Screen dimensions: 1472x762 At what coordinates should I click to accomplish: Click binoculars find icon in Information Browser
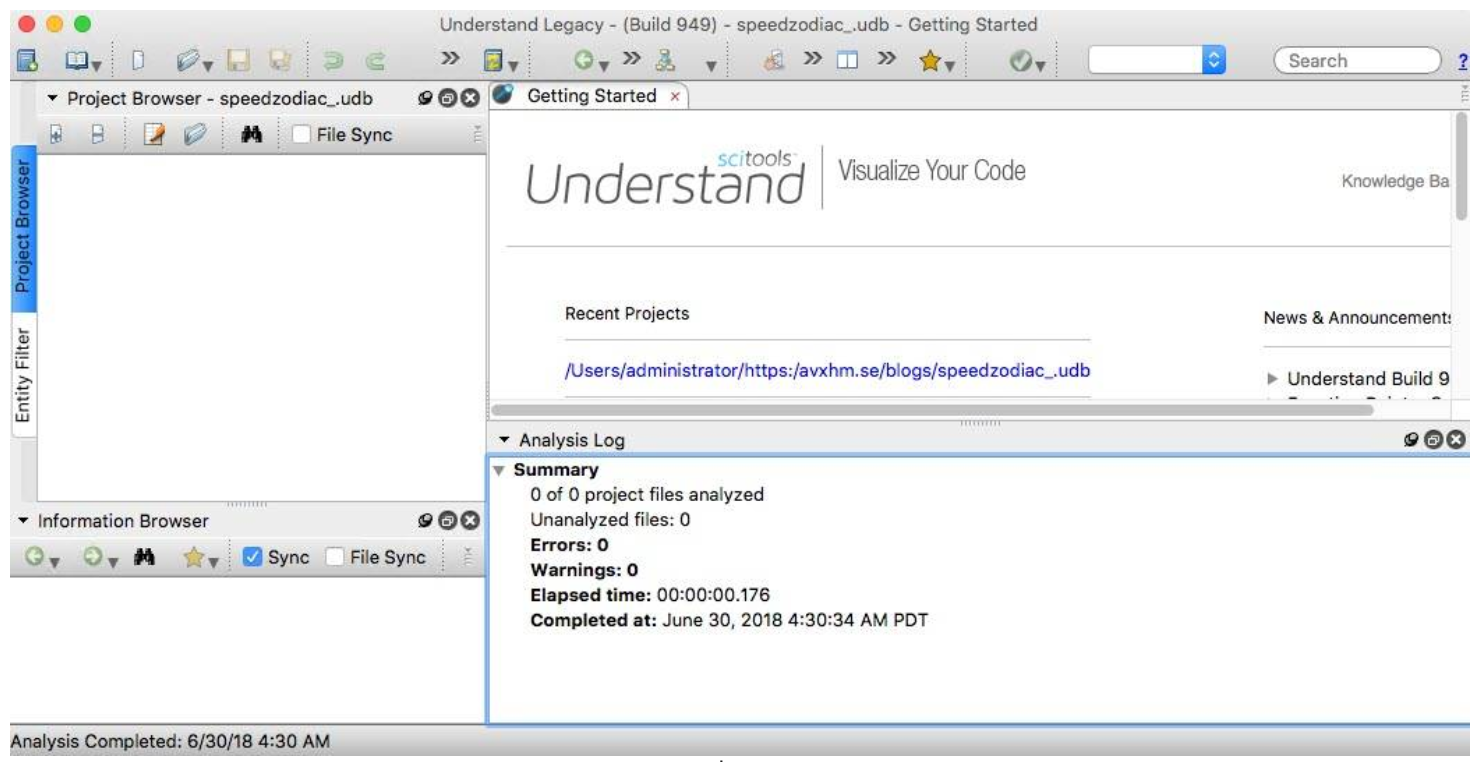tap(144, 558)
